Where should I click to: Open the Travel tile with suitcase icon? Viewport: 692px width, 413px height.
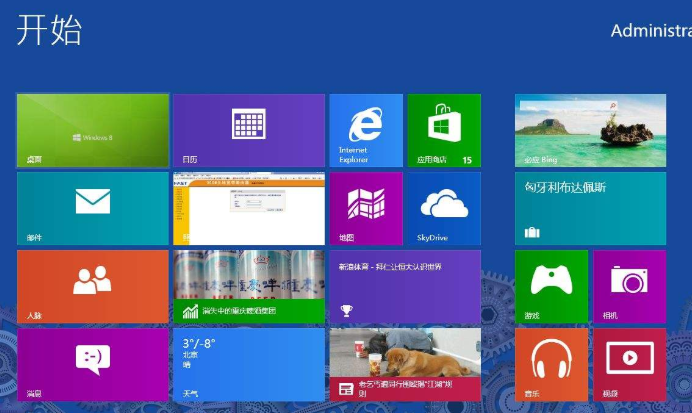coord(590,208)
